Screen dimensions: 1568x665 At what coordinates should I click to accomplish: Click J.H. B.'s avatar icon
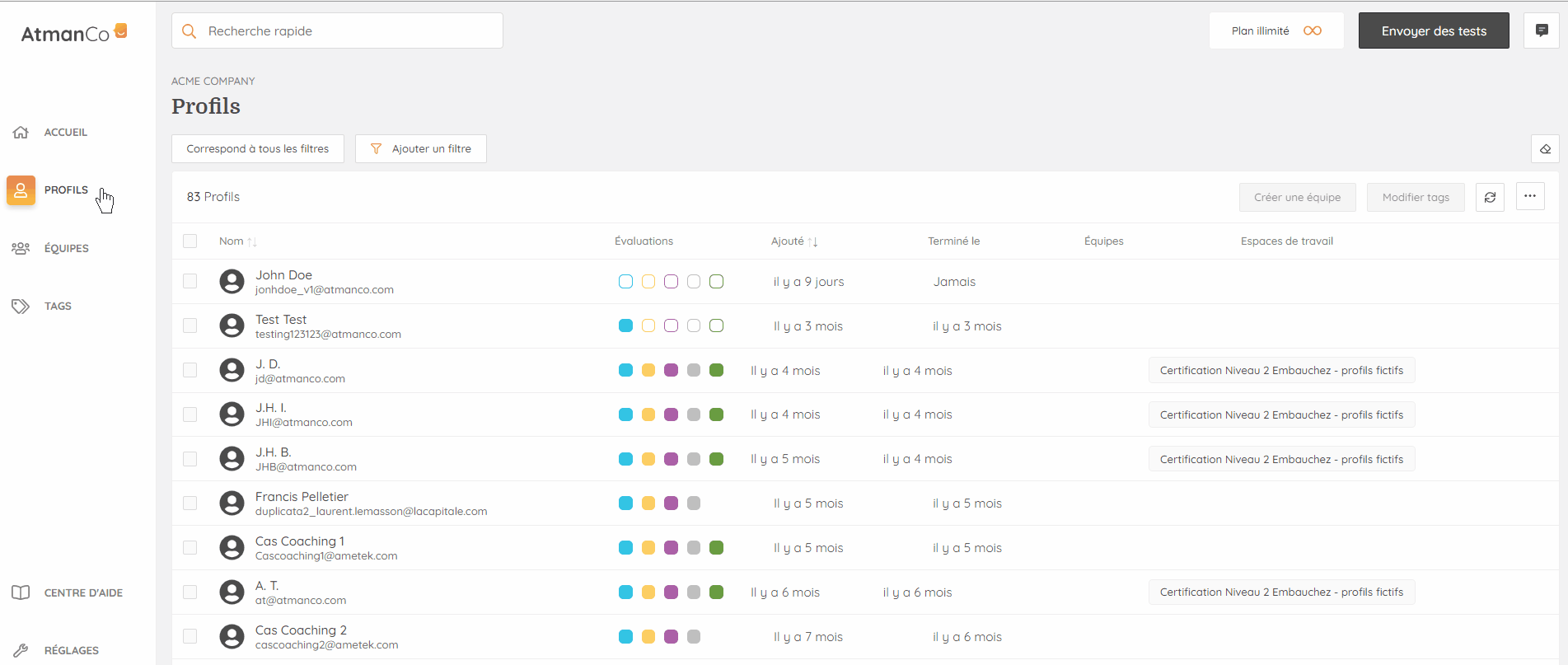232,458
